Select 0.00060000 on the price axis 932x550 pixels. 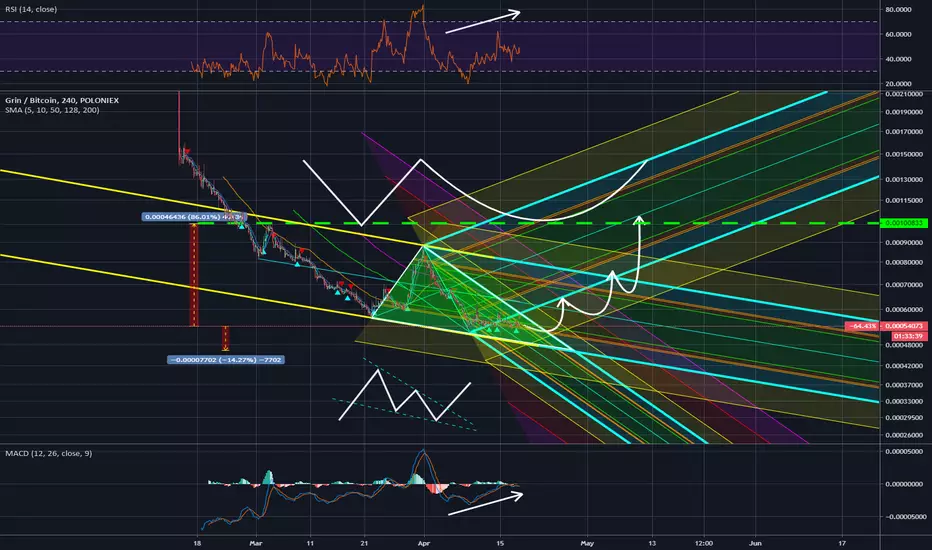(904, 310)
